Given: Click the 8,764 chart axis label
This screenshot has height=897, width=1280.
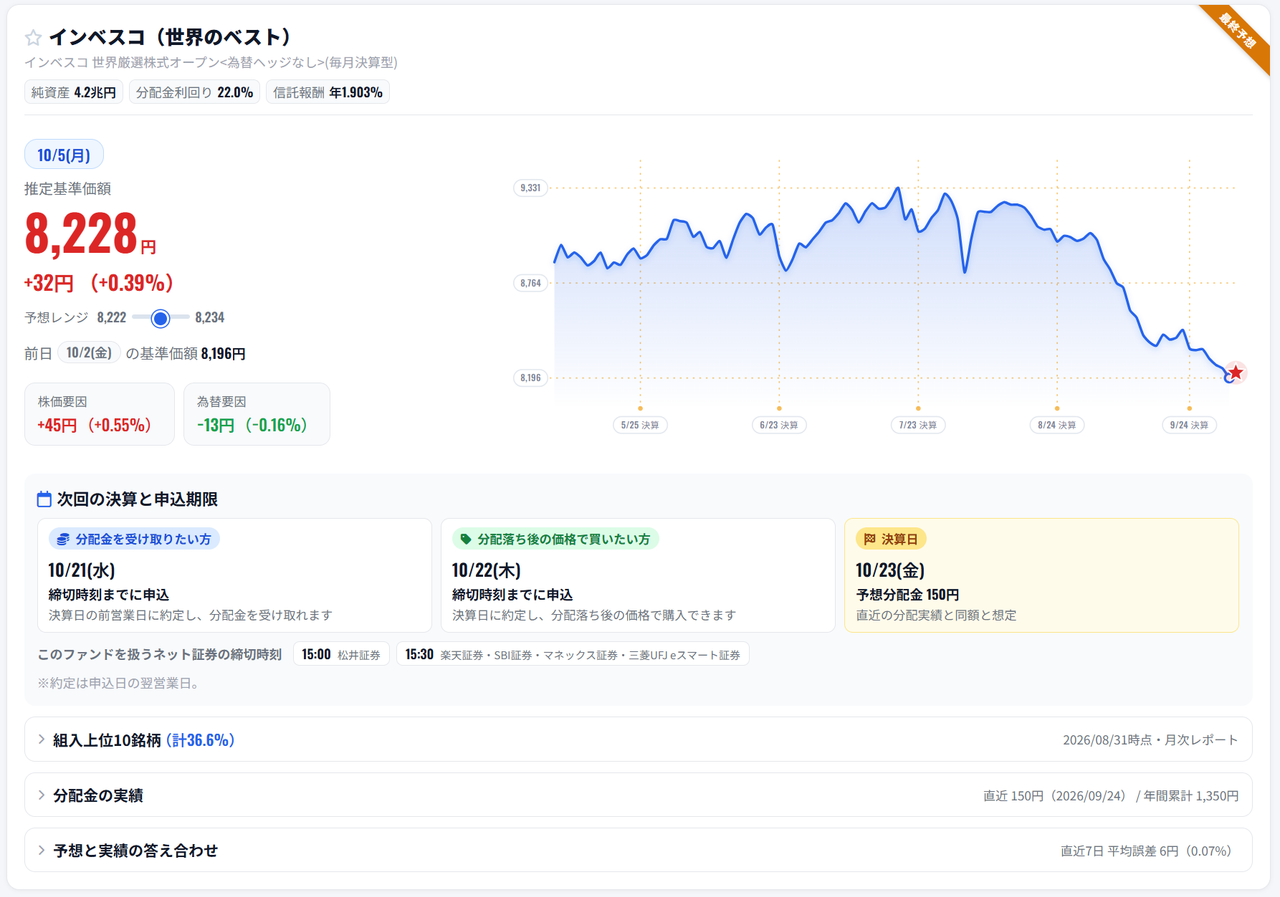Looking at the screenshot, I should pos(531,283).
